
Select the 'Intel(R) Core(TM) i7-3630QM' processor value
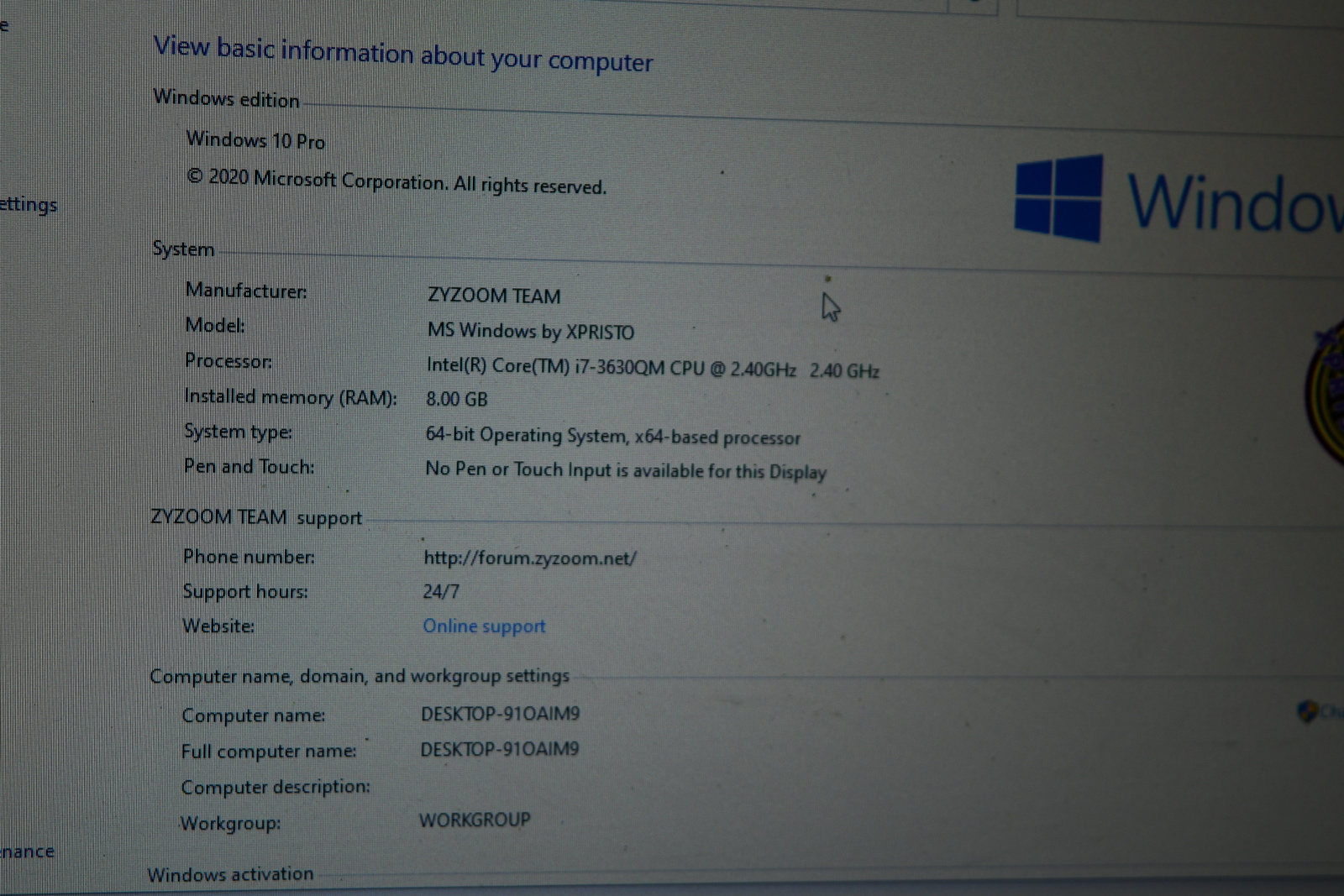(x=653, y=368)
